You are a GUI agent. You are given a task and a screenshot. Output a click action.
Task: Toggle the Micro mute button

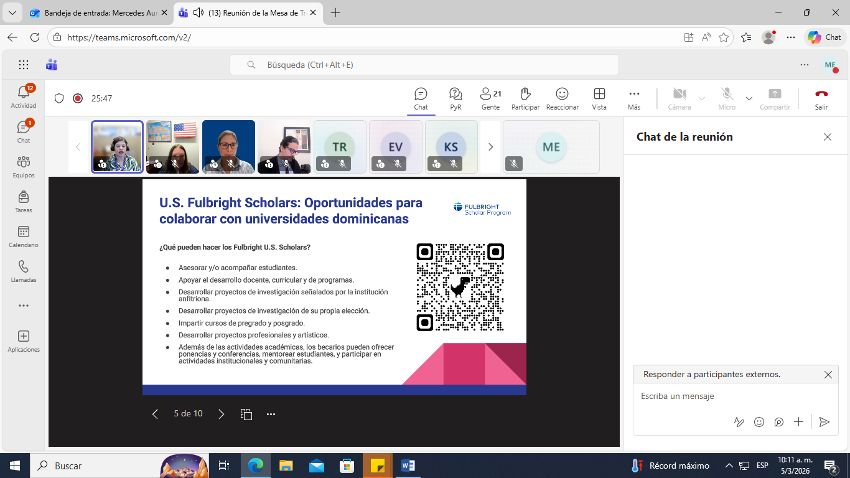[727, 97]
